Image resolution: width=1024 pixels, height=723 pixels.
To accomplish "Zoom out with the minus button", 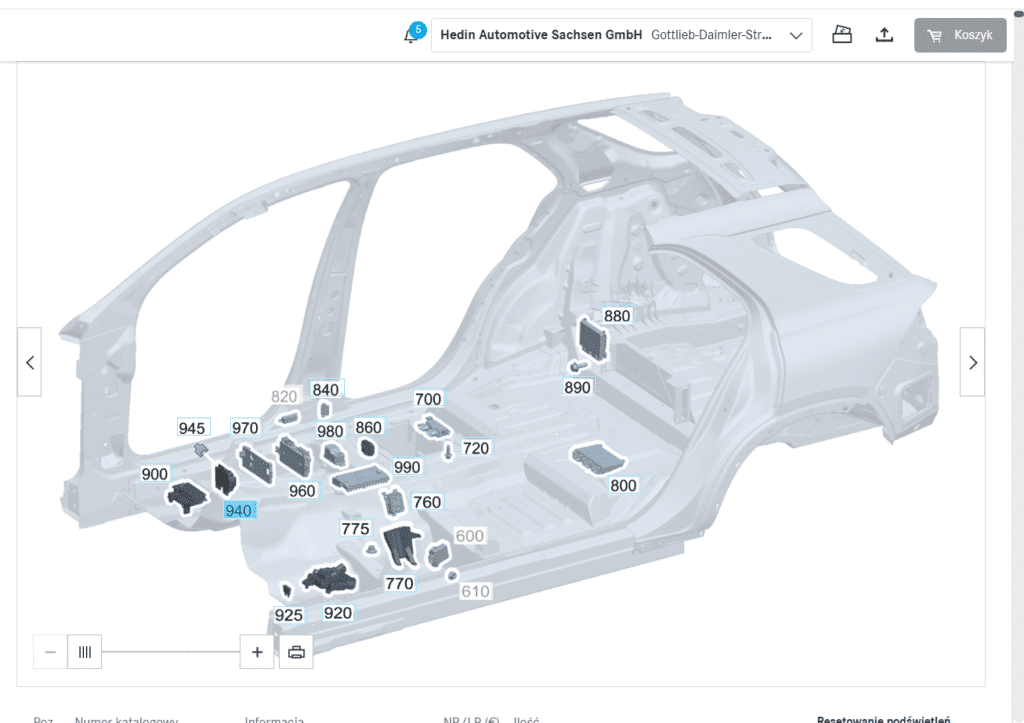I will (x=50, y=652).
